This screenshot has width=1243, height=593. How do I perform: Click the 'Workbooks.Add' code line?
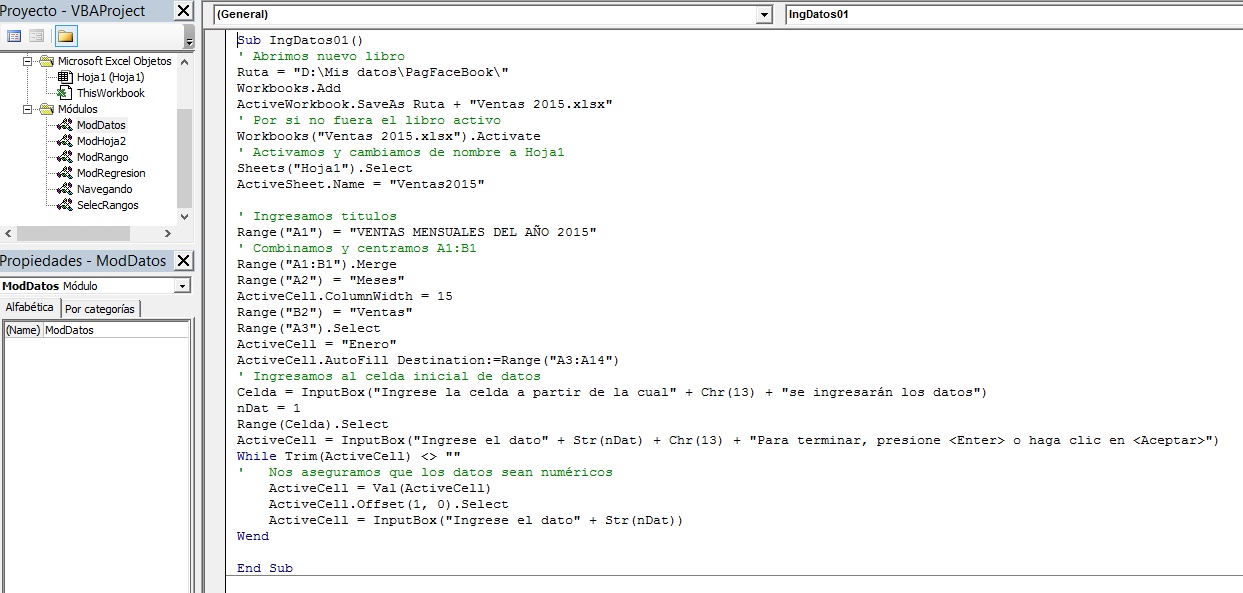(289, 89)
